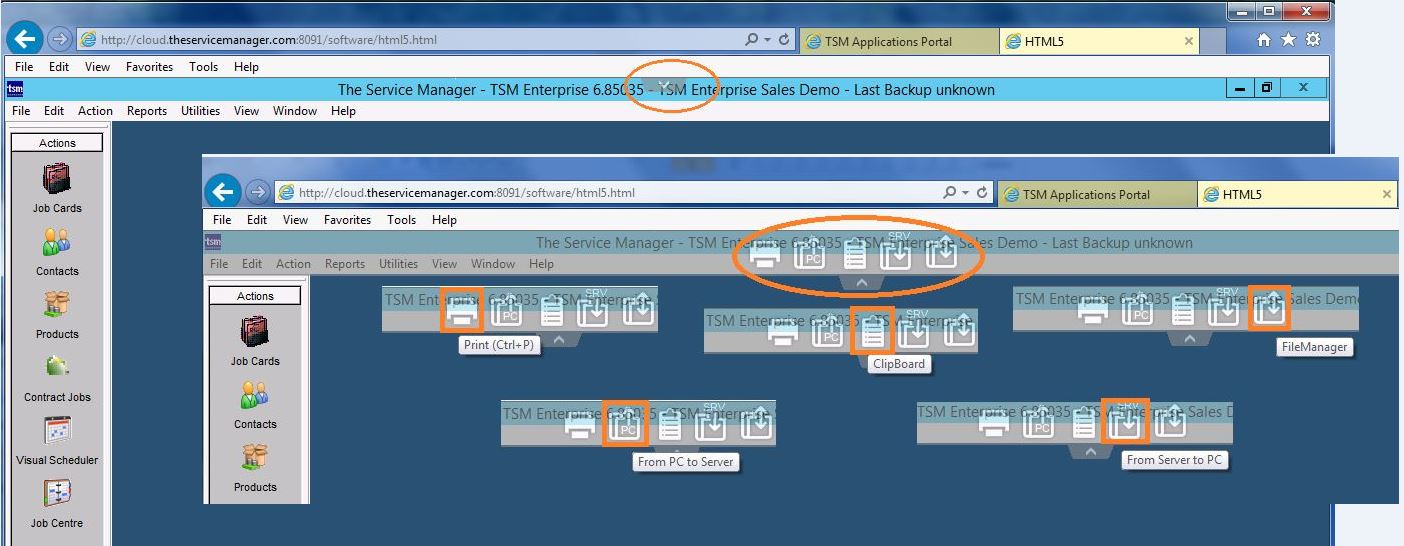The image size is (1404, 546).
Task: Expand the hidden toolbar via the circled title-bar chevron
Action: tap(665, 86)
